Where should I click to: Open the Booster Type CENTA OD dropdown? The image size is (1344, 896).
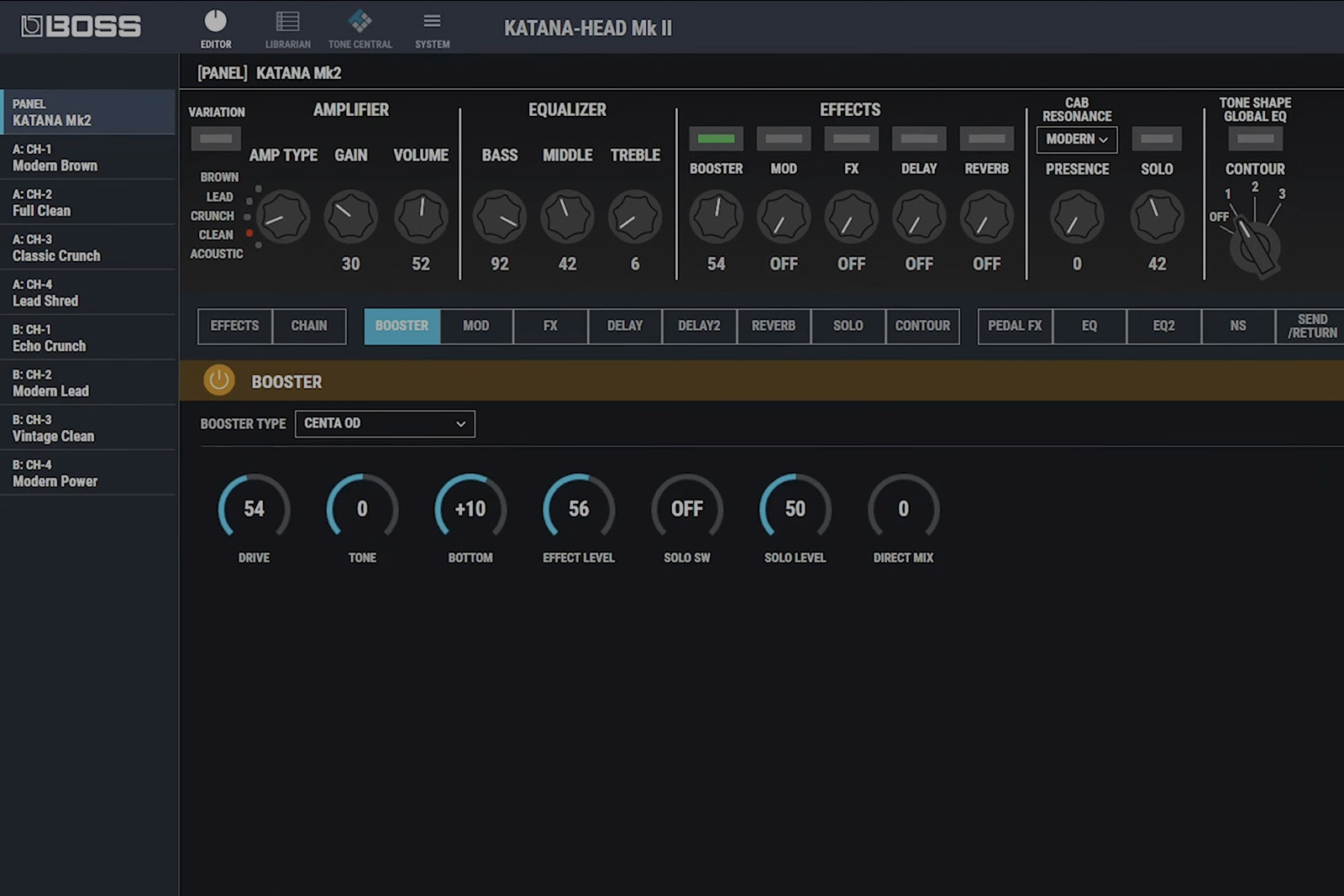tap(385, 423)
